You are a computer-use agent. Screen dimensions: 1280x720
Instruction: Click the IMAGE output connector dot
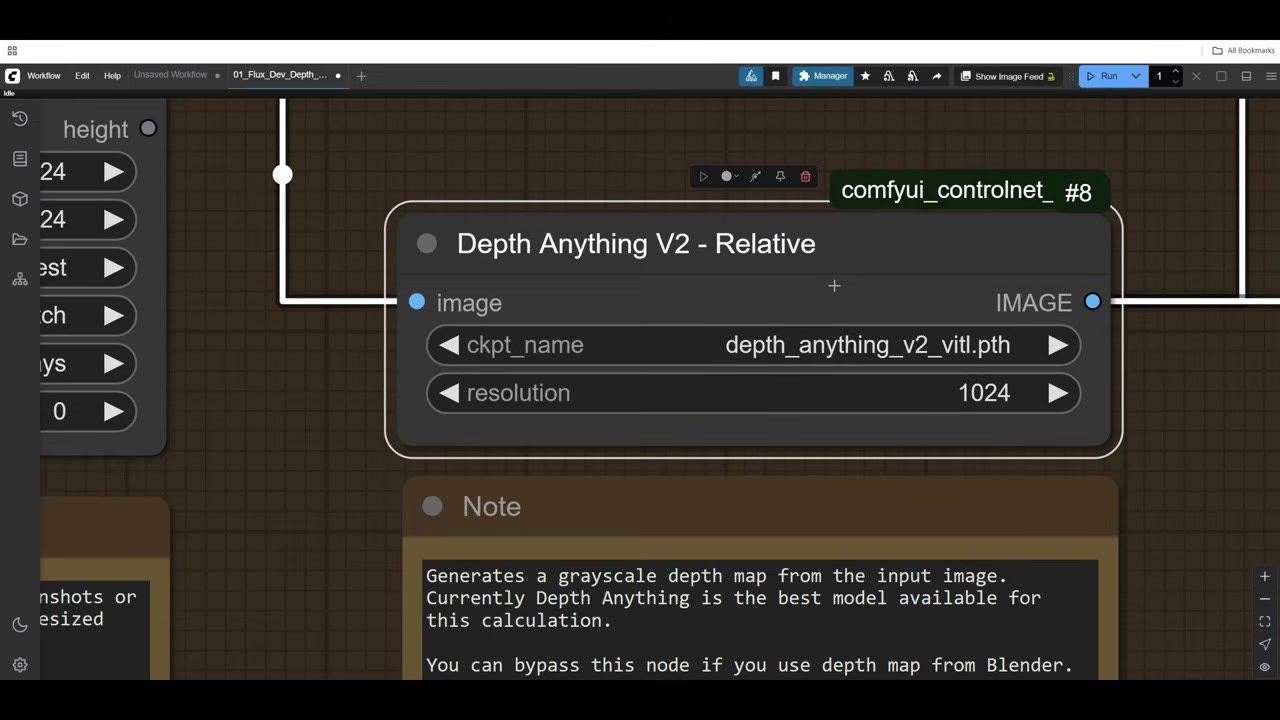coord(1092,302)
